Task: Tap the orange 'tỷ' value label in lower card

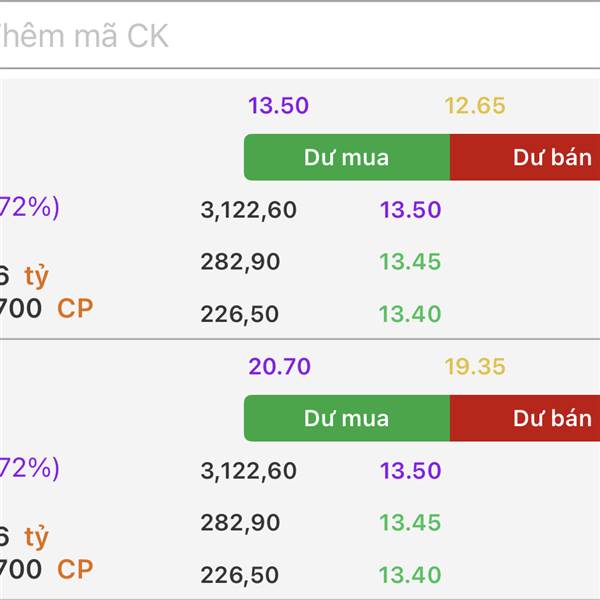Action: [x=37, y=537]
